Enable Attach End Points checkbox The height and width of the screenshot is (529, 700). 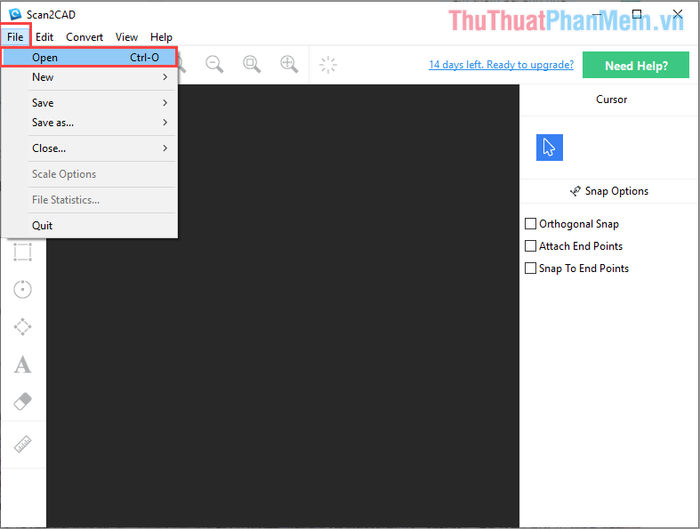530,246
